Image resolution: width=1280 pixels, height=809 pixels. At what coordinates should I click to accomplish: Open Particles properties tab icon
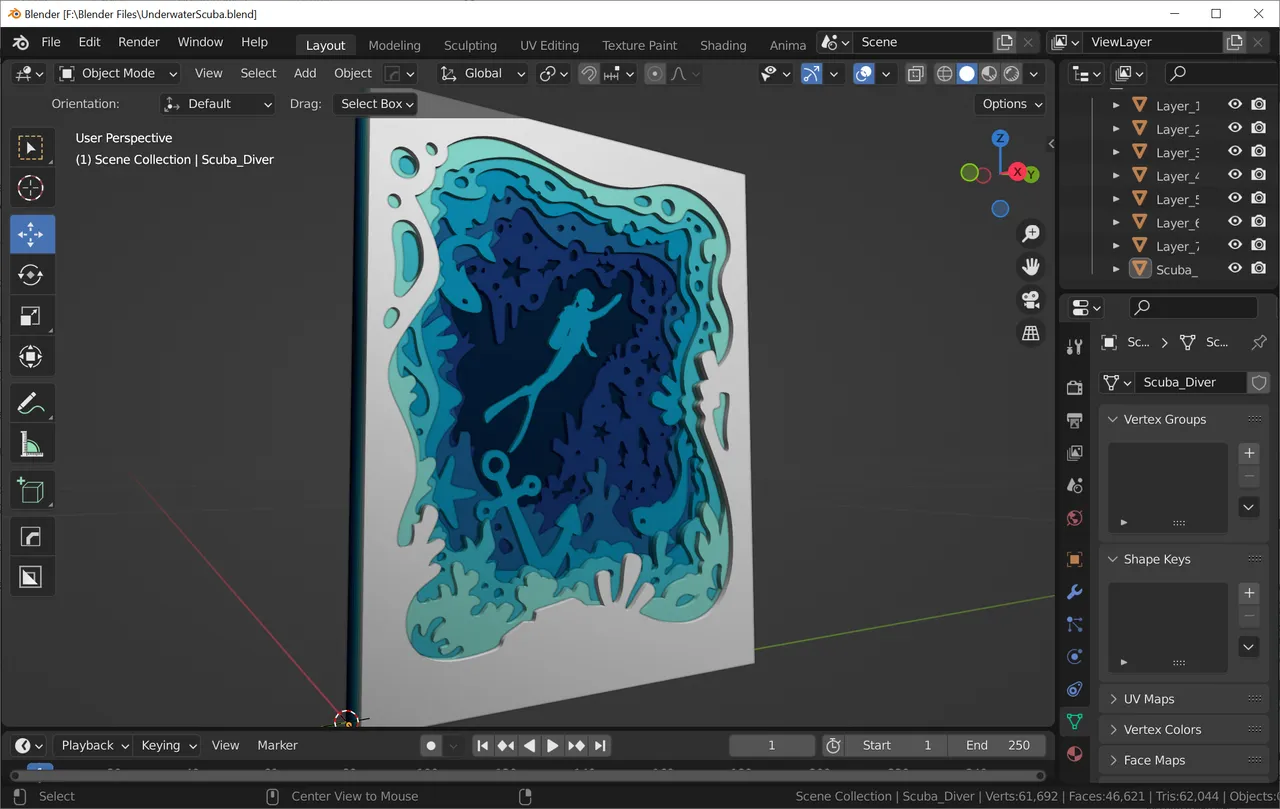[x=1075, y=625]
